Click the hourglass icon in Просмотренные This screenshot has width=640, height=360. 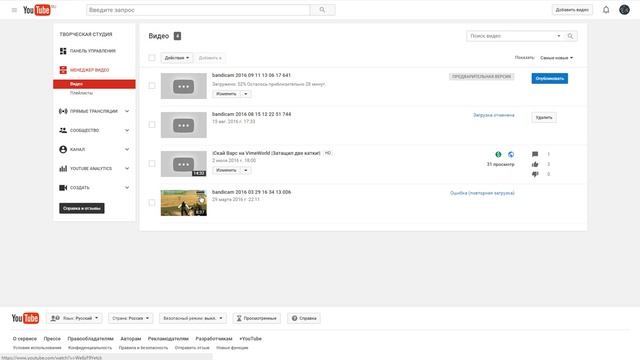click(239, 318)
